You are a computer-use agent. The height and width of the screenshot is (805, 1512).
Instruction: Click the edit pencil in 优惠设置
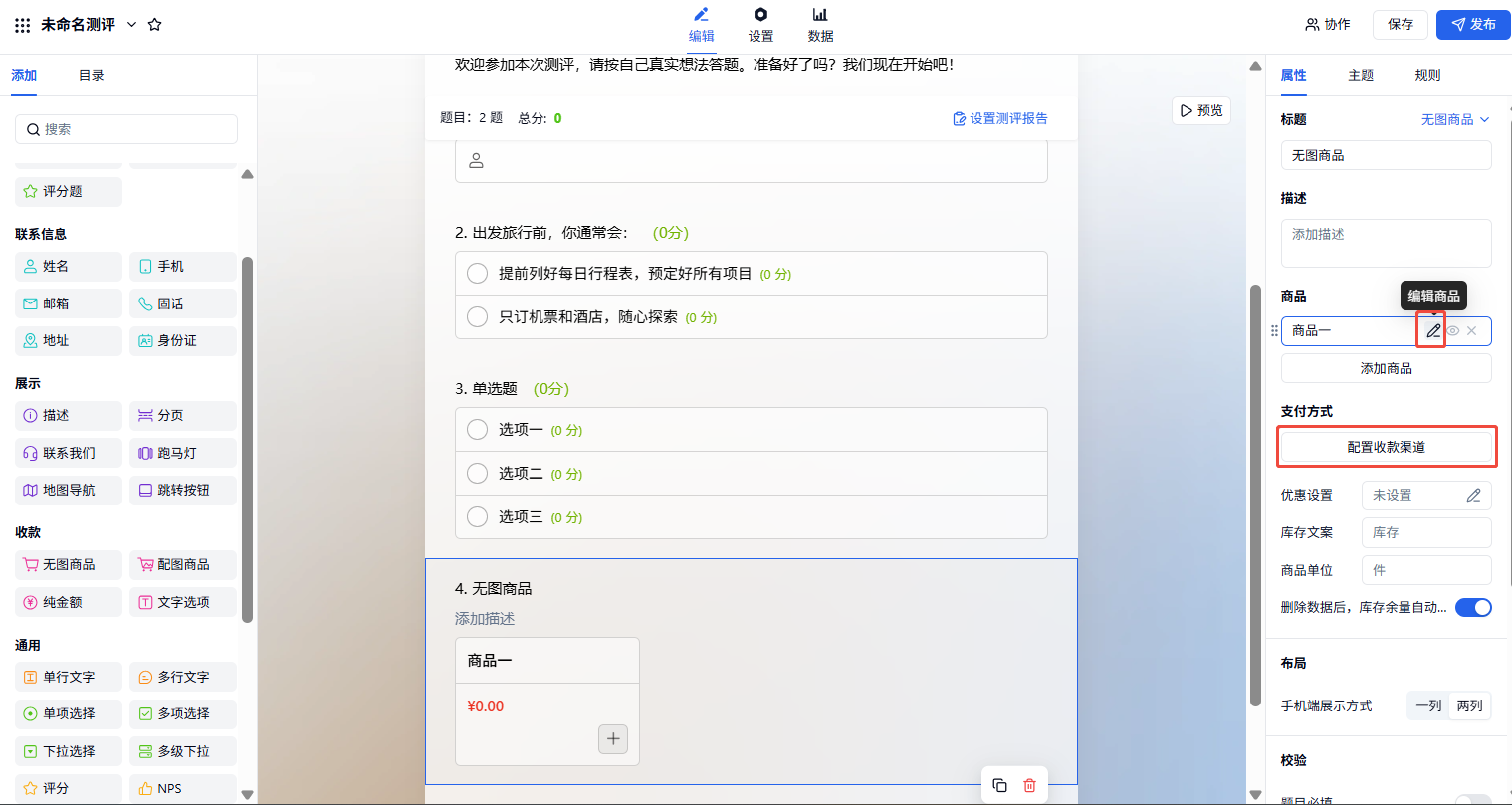(1473, 495)
